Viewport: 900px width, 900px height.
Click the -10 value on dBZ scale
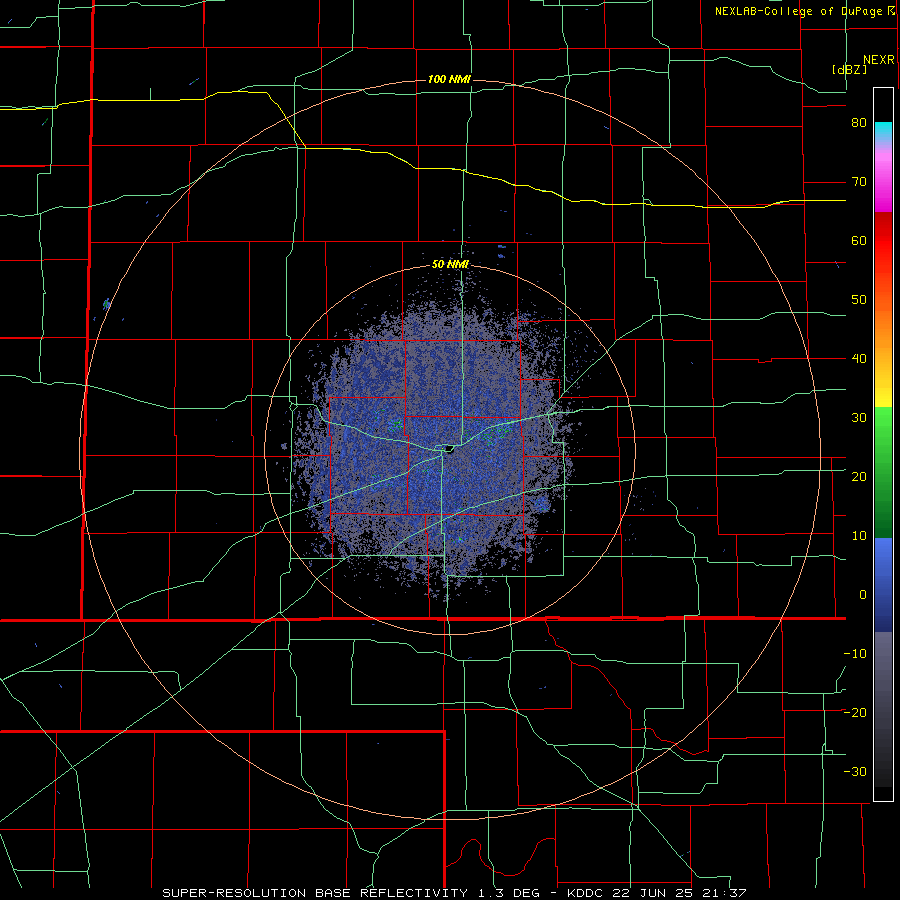(855, 654)
